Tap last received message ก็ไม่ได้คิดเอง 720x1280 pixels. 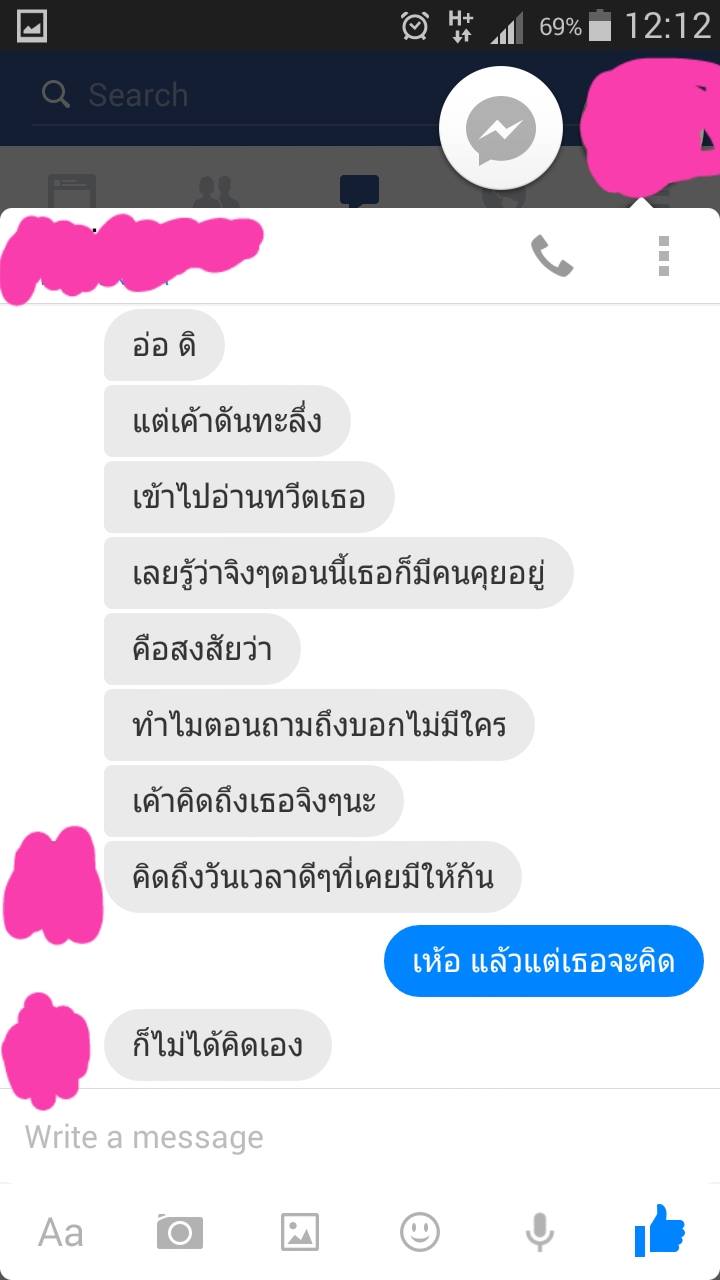217,1045
